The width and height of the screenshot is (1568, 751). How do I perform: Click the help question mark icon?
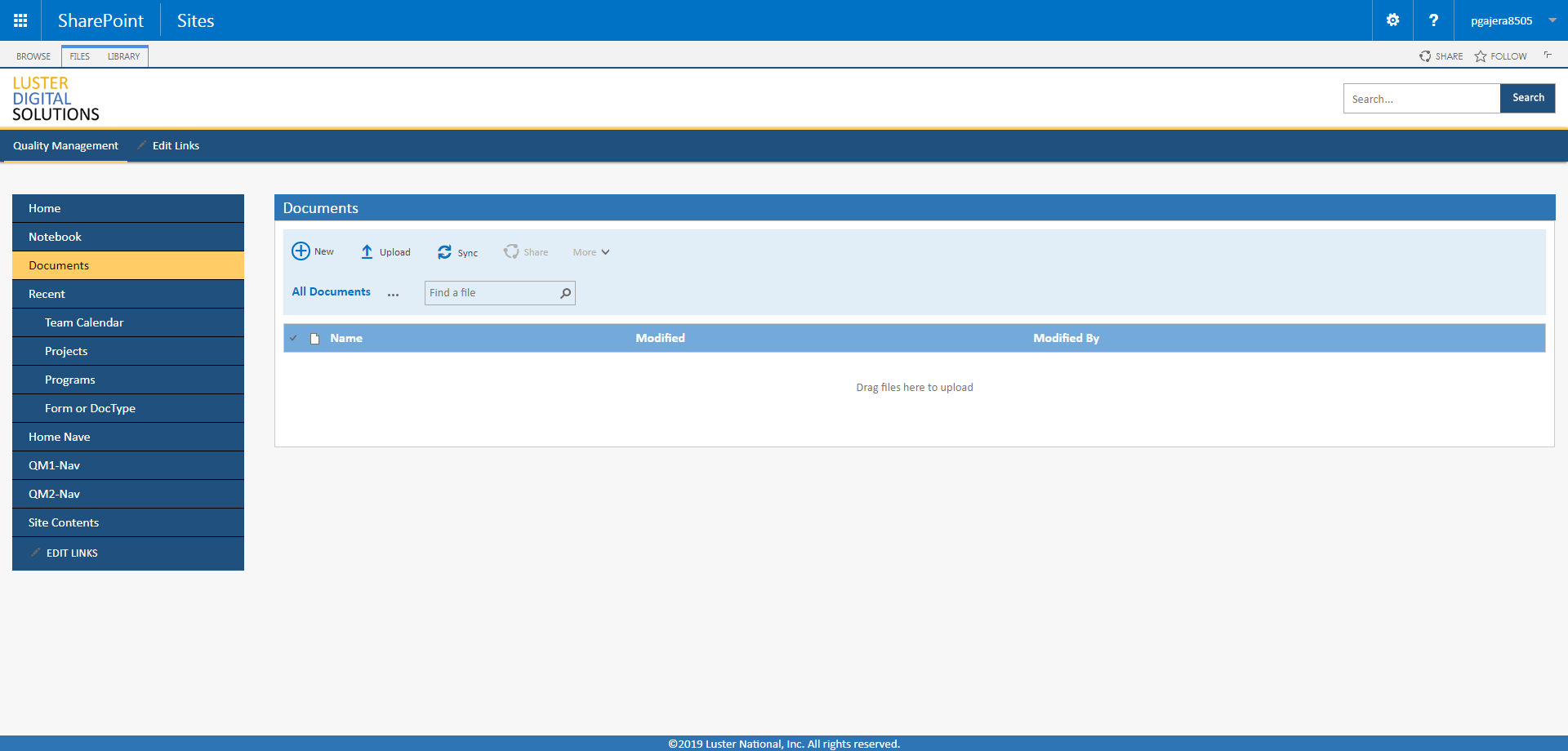1433,20
